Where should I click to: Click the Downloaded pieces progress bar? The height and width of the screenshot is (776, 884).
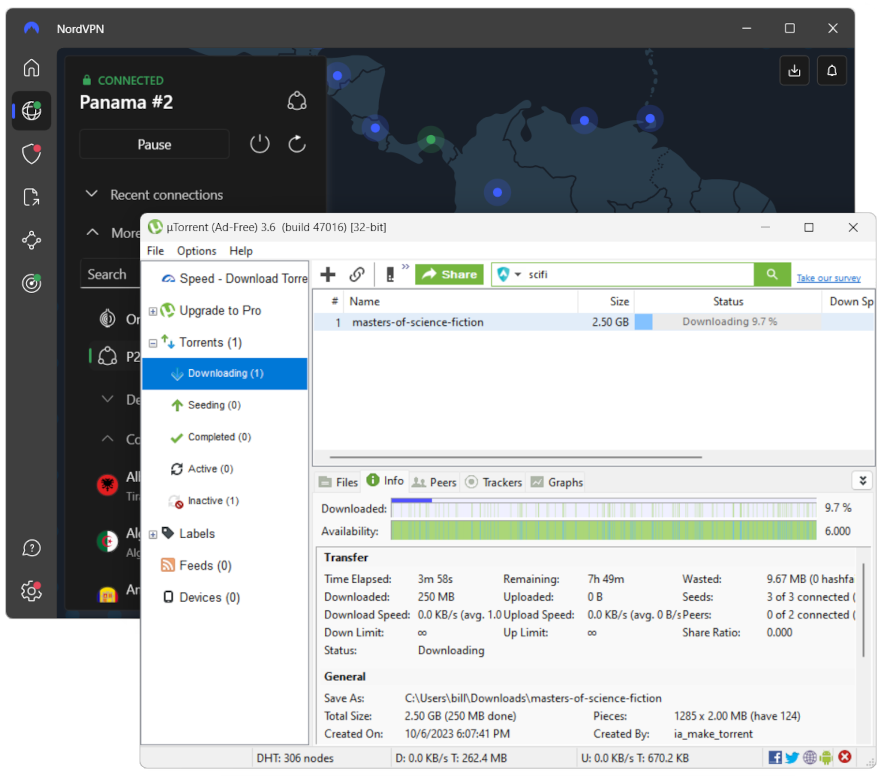click(603, 508)
